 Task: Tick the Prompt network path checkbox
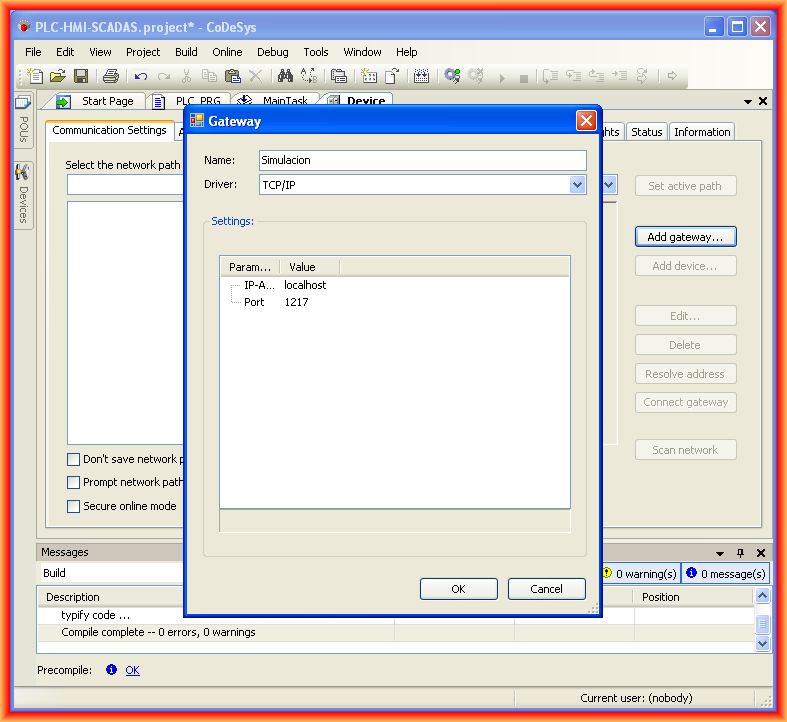pos(73,483)
